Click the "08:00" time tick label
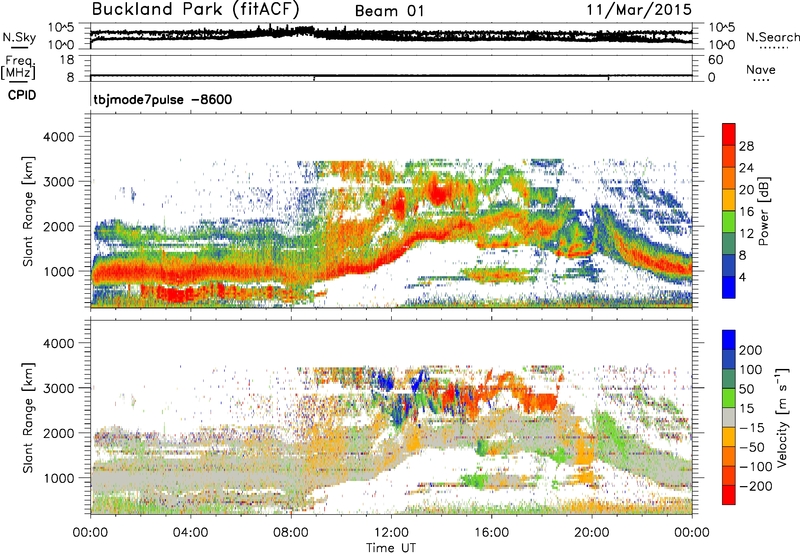 [291, 533]
